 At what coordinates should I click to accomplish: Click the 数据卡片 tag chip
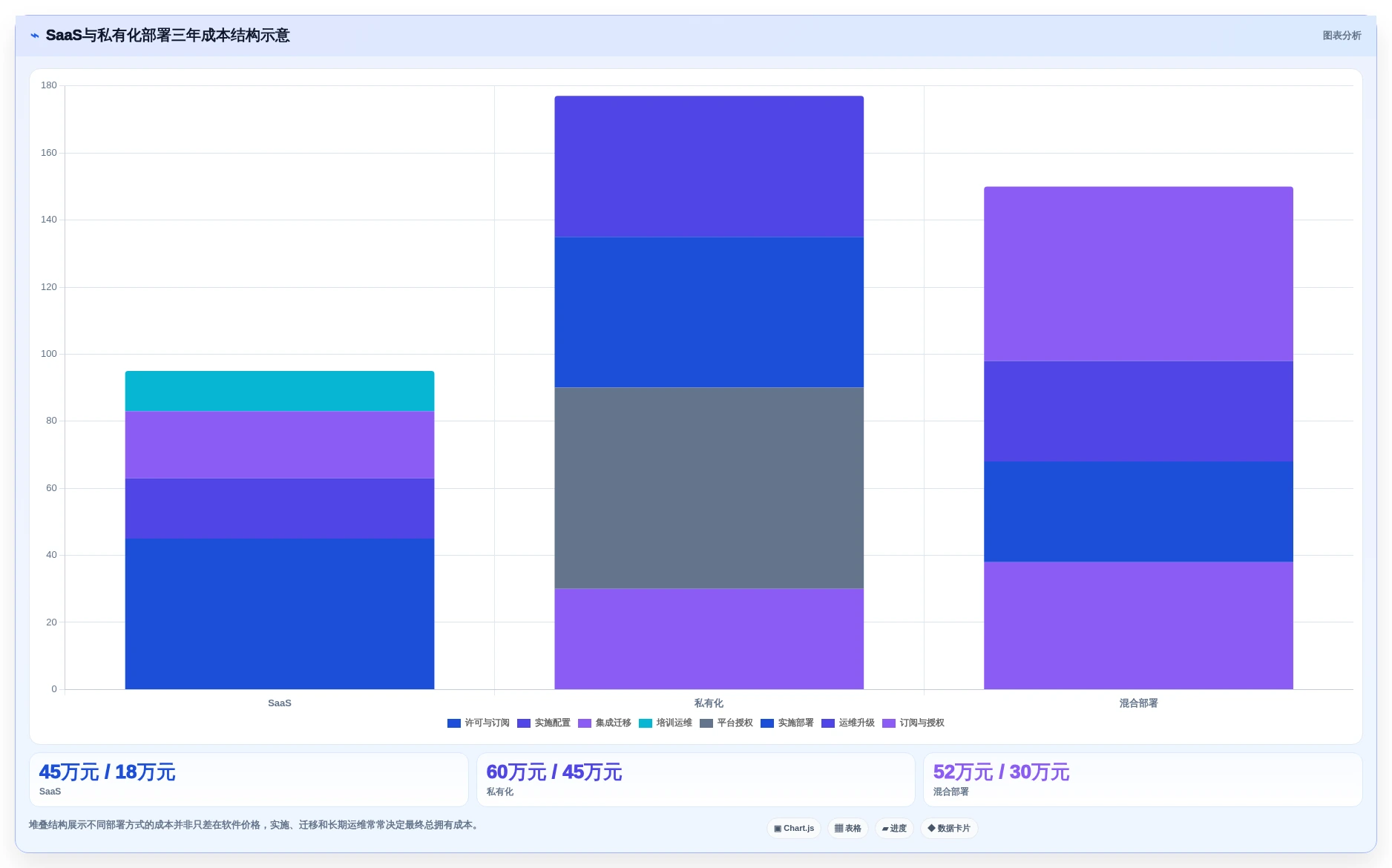tap(949, 828)
